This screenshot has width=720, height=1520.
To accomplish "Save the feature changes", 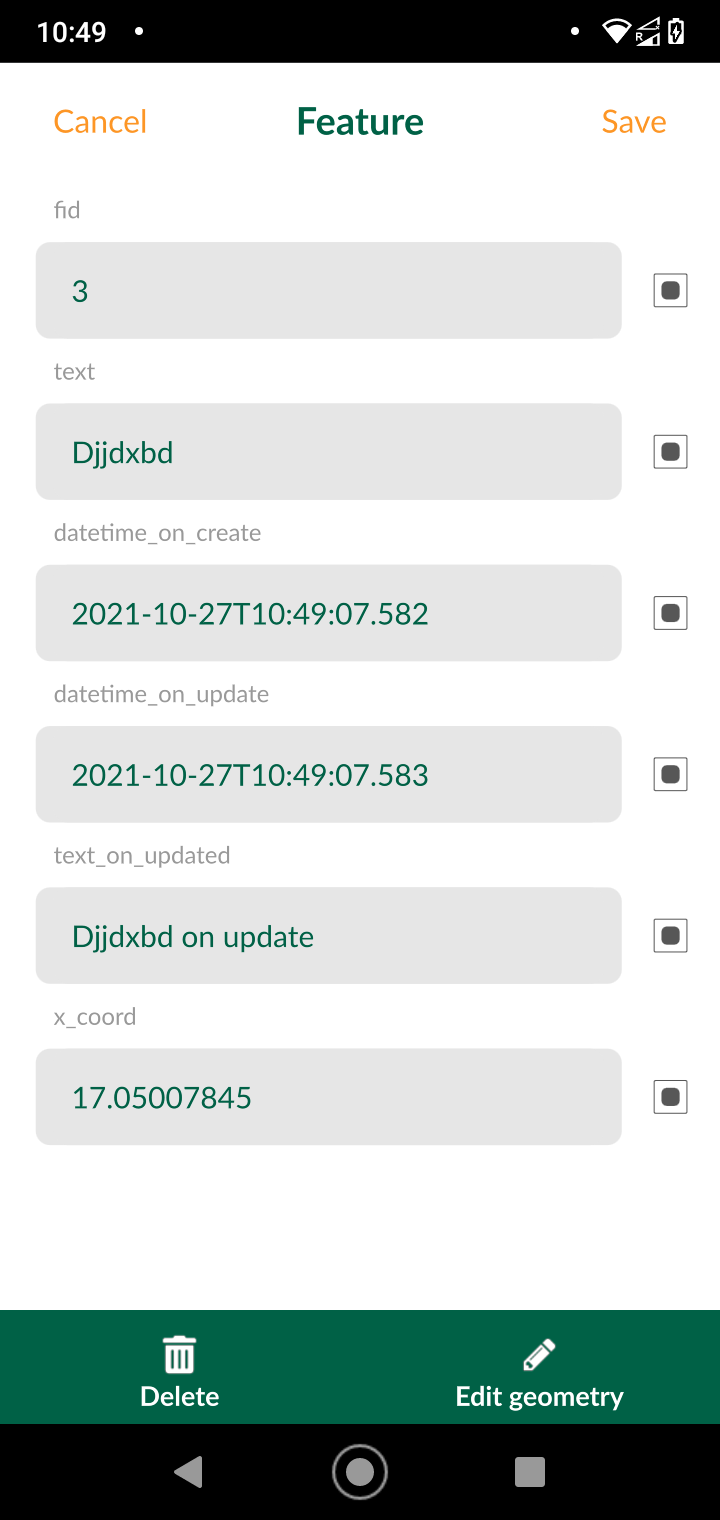I will pyautogui.click(x=634, y=122).
